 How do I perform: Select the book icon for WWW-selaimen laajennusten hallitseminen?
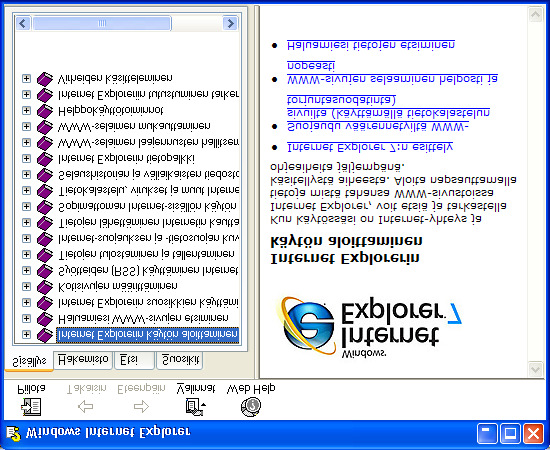click(45, 142)
